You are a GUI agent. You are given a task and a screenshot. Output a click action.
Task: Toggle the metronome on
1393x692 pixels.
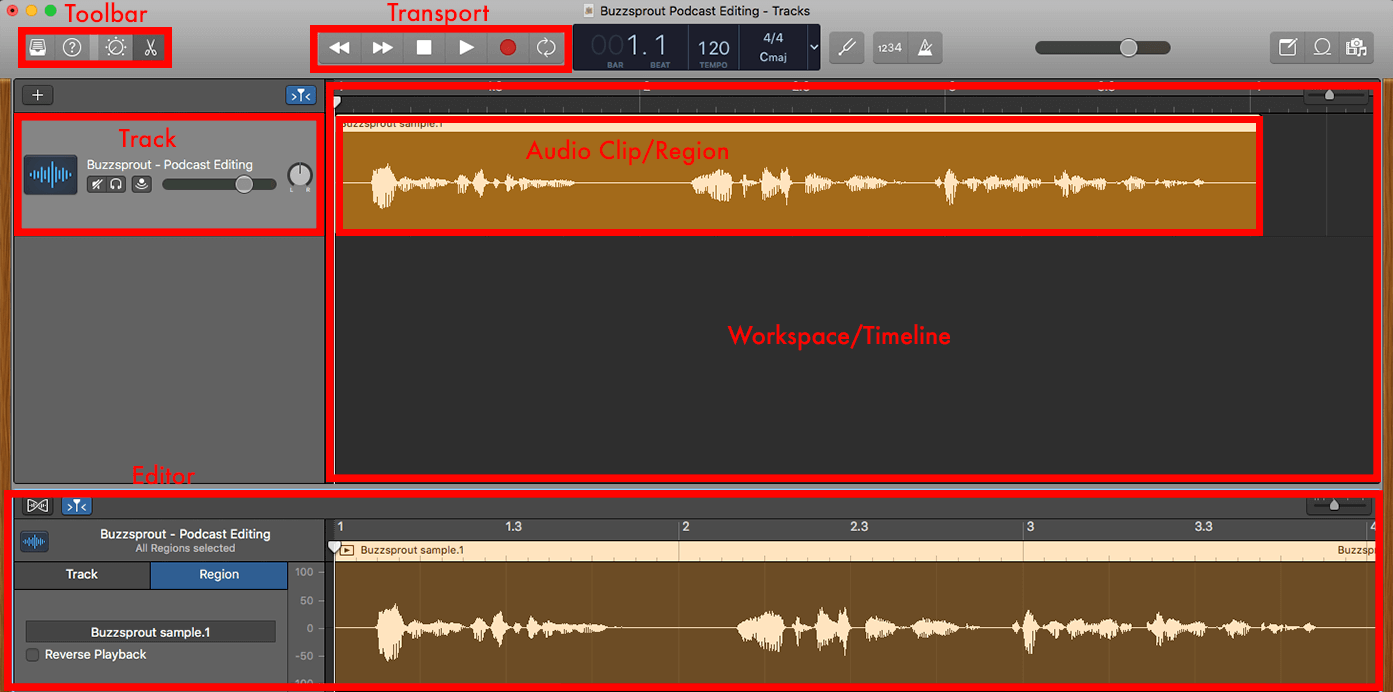coord(925,47)
